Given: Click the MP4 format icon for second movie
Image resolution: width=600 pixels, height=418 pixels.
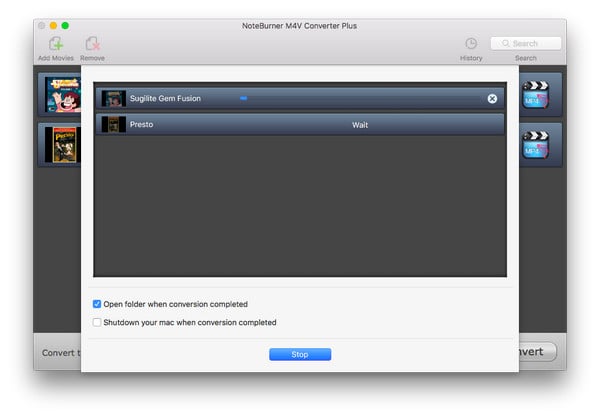Looking at the screenshot, I should (x=535, y=145).
